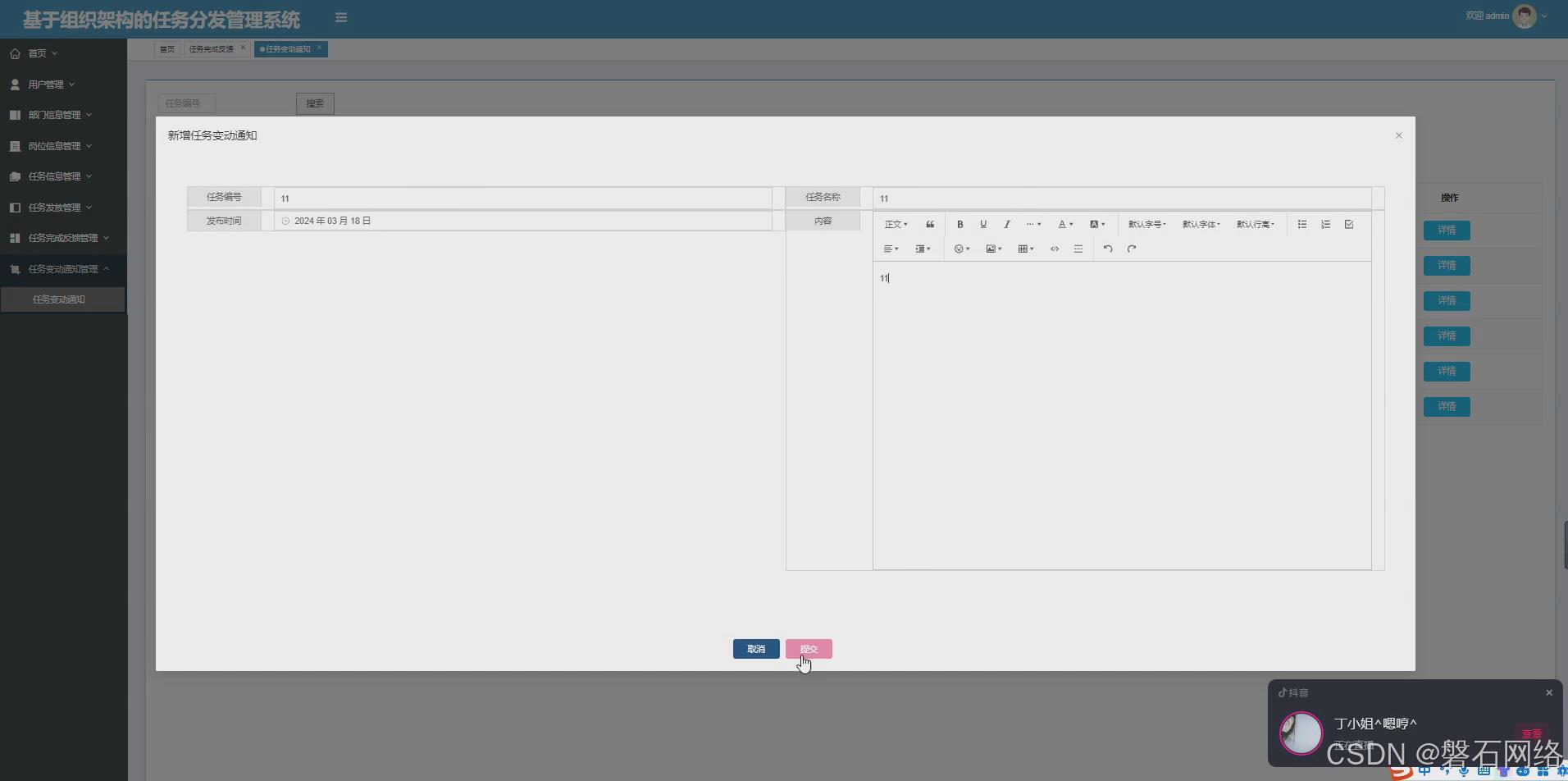The width and height of the screenshot is (1568, 781).
Task: Expand the 岗位信息管理 sidebar menu
Action: pyautogui.click(x=63, y=146)
